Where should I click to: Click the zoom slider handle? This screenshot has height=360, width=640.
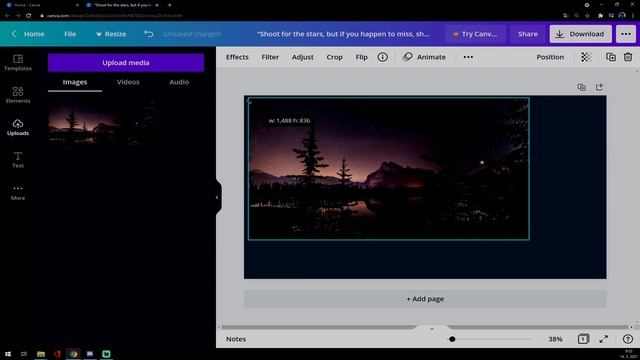(452, 339)
